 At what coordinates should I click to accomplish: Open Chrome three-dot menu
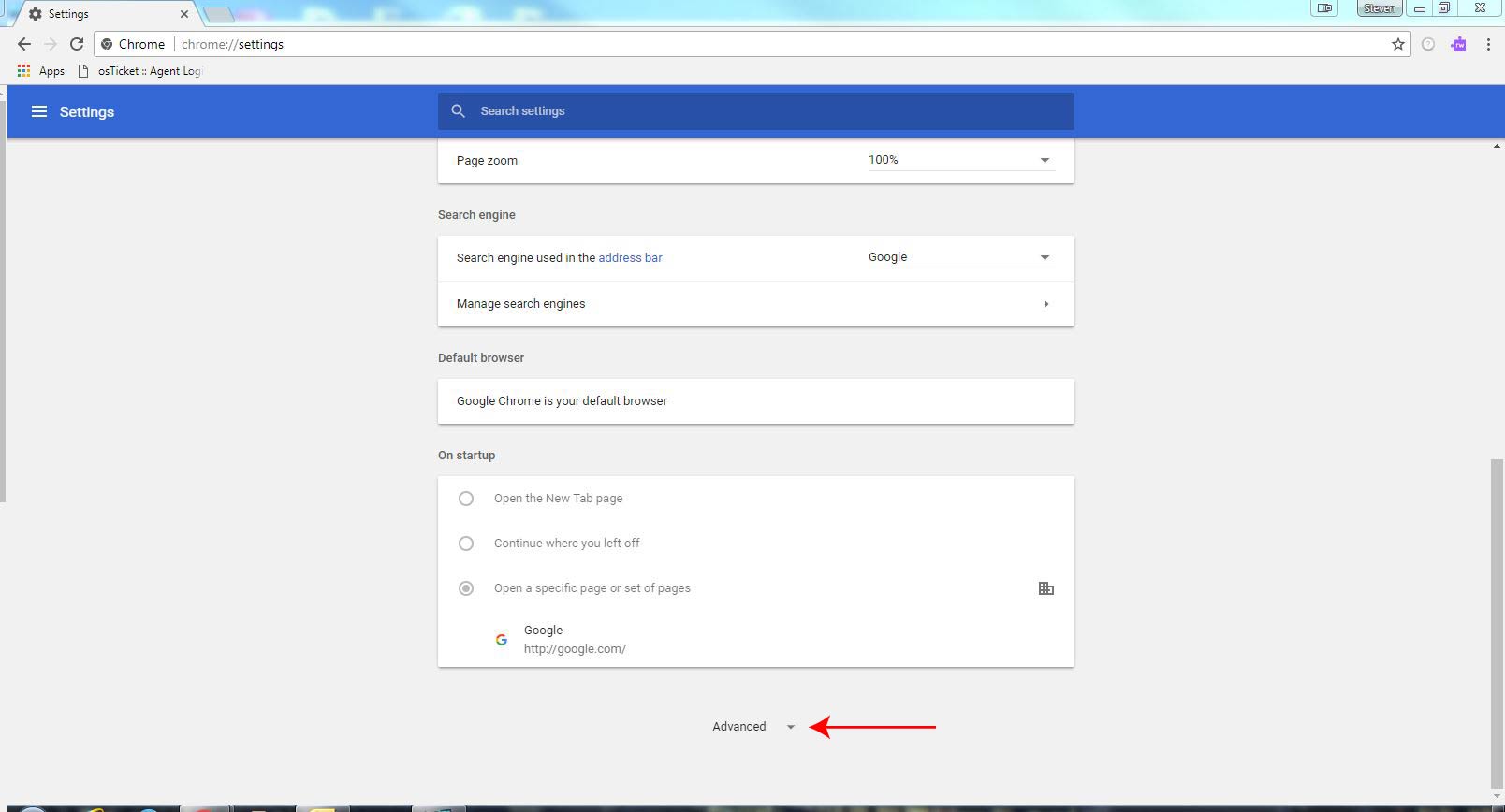1488,44
